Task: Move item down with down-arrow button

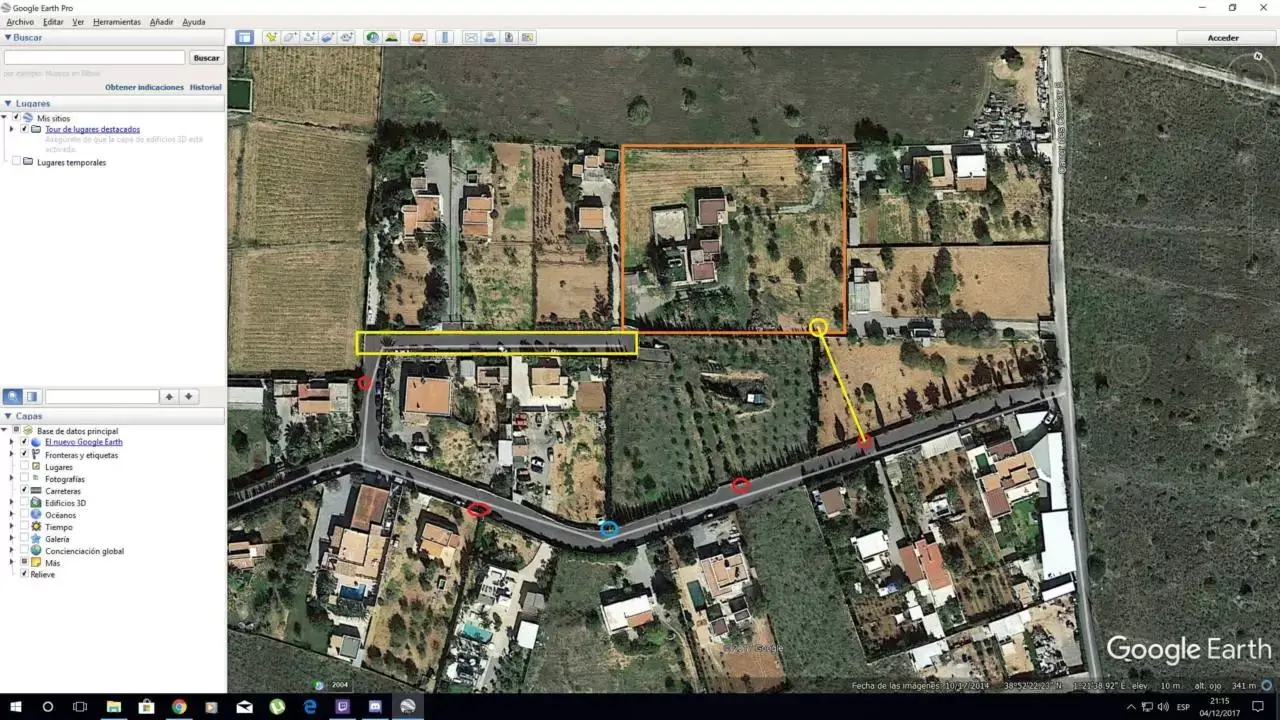Action: [x=189, y=397]
